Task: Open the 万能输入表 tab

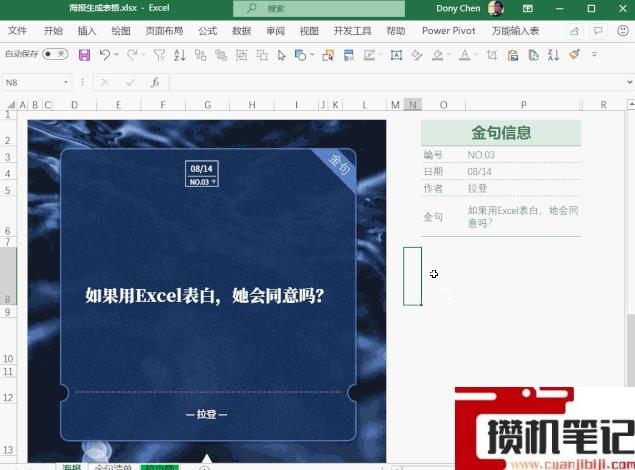Action: click(x=515, y=31)
